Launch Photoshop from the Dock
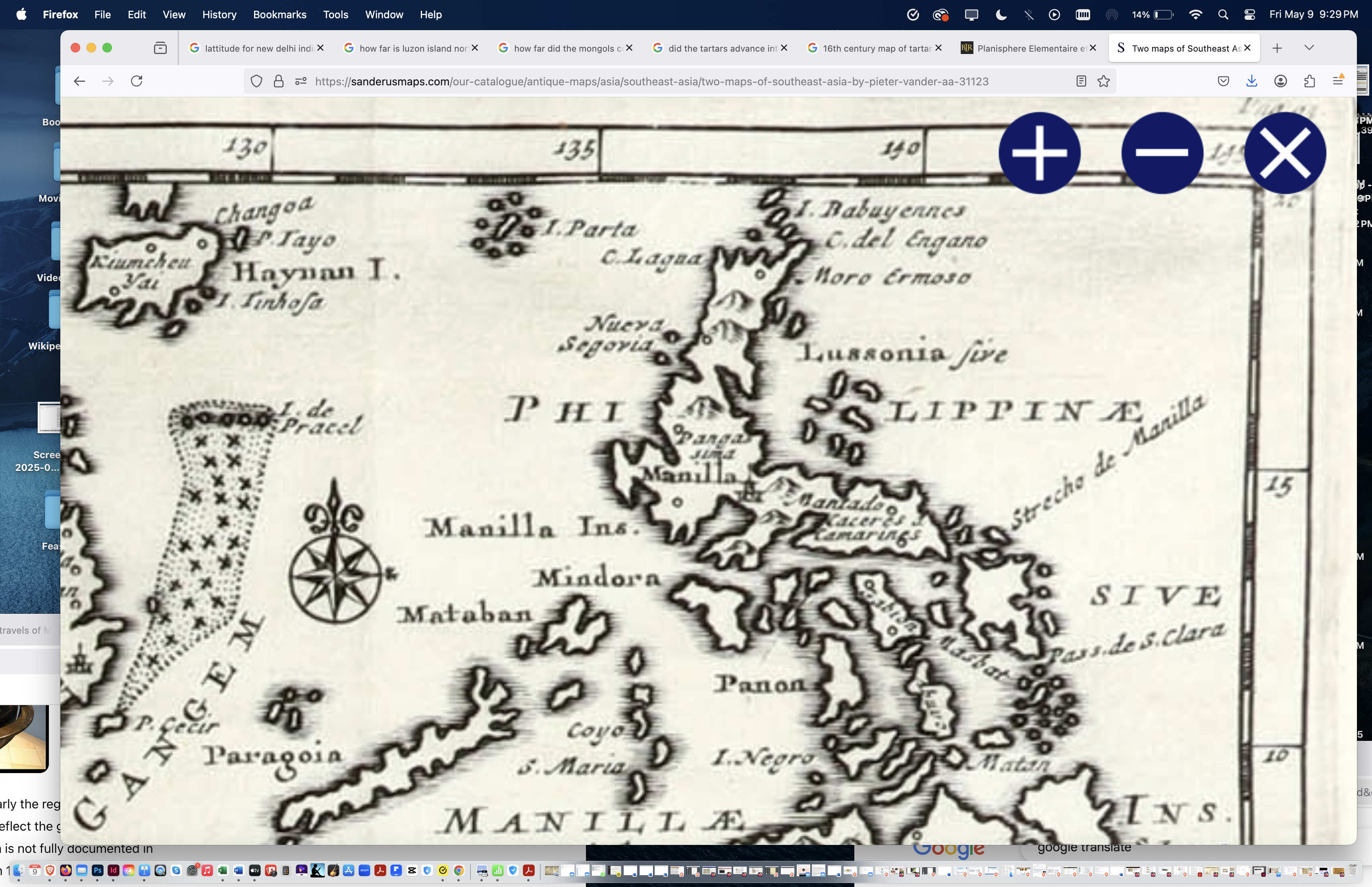 pos(97,870)
